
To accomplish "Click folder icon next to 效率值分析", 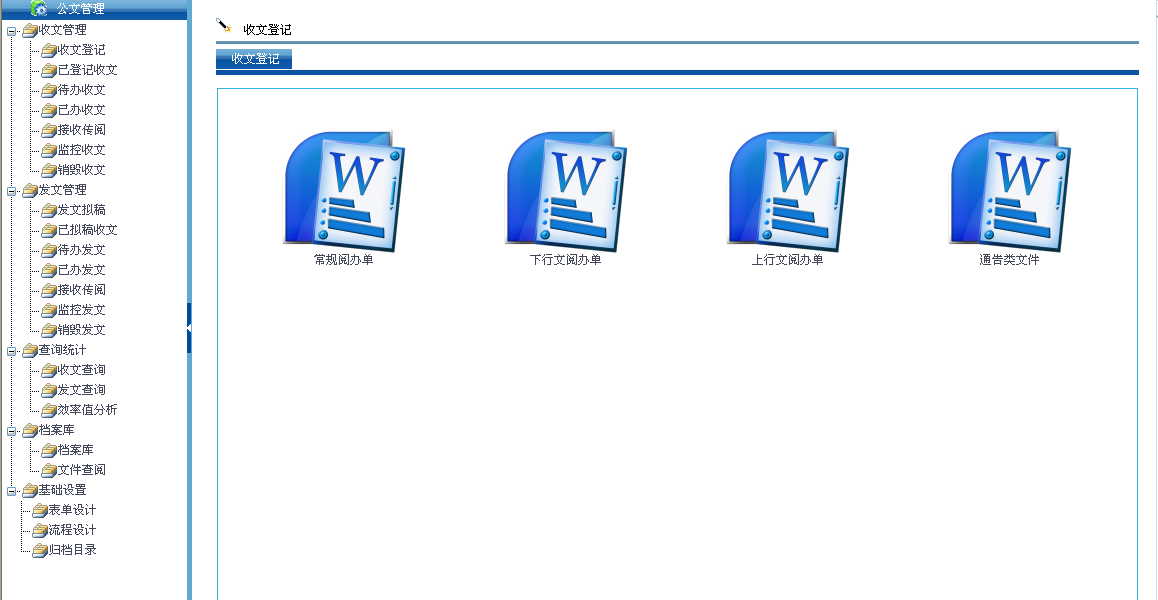I will [49, 409].
